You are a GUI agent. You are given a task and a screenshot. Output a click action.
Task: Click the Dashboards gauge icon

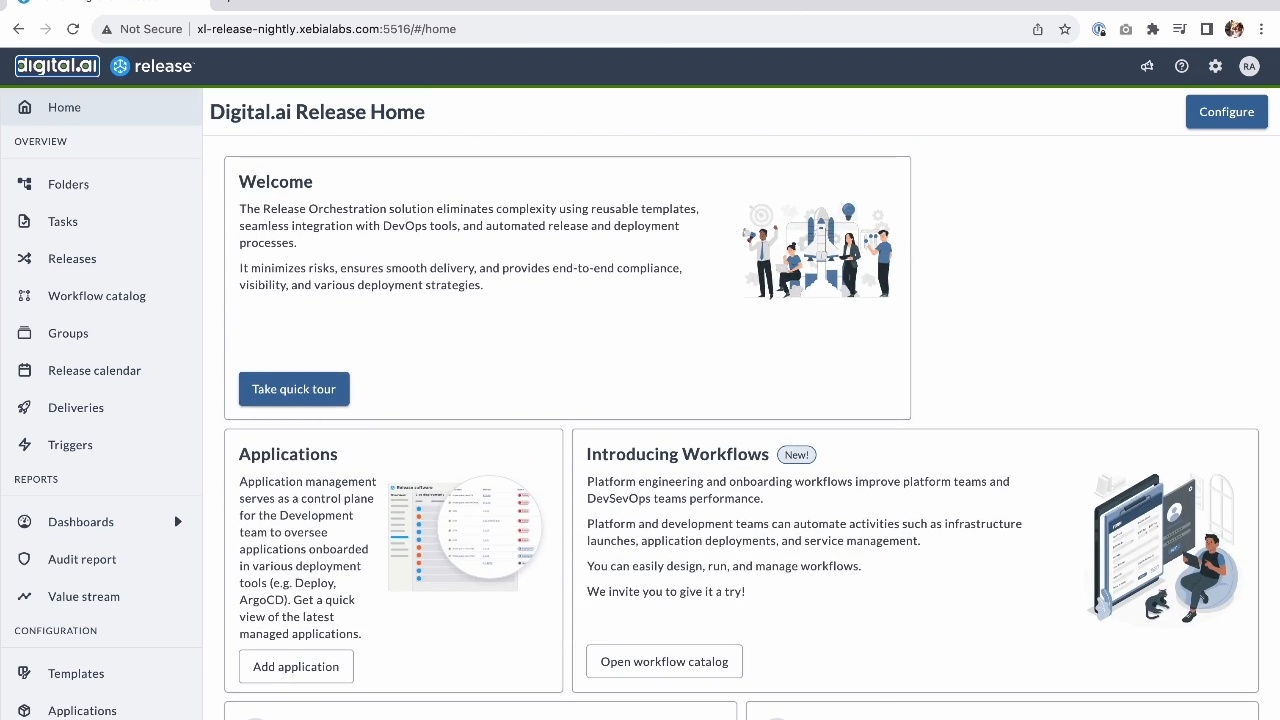[x=25, y=522]
